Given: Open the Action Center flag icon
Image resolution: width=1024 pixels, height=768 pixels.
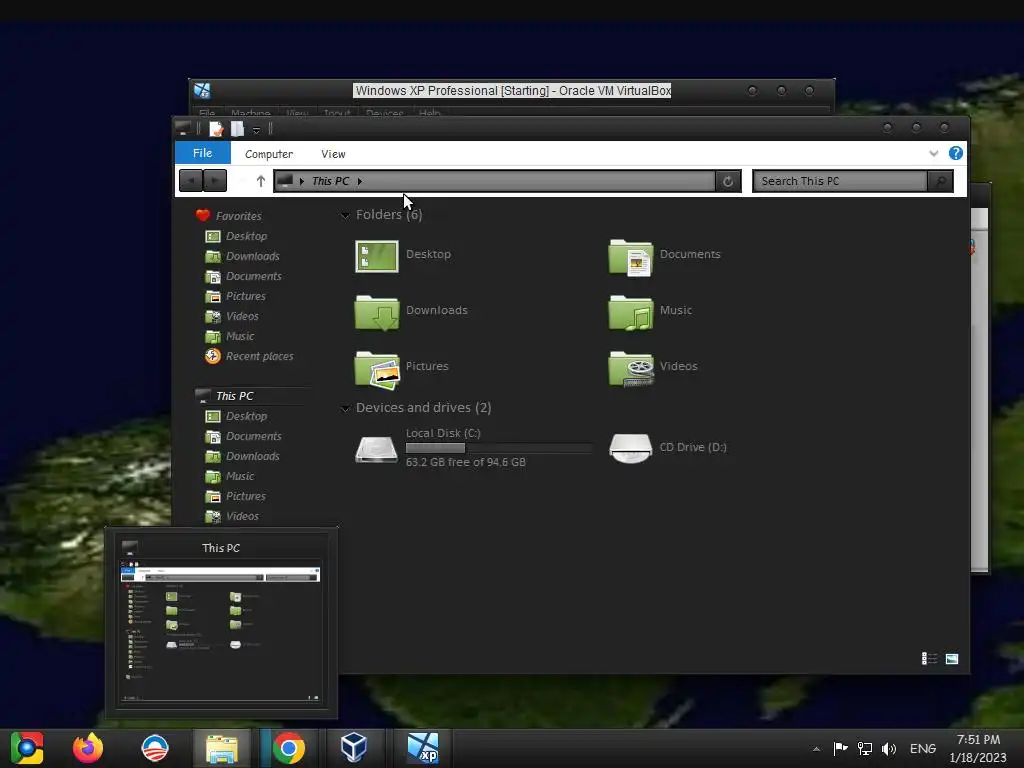Looking at the screenshot, I should point(840,749).
